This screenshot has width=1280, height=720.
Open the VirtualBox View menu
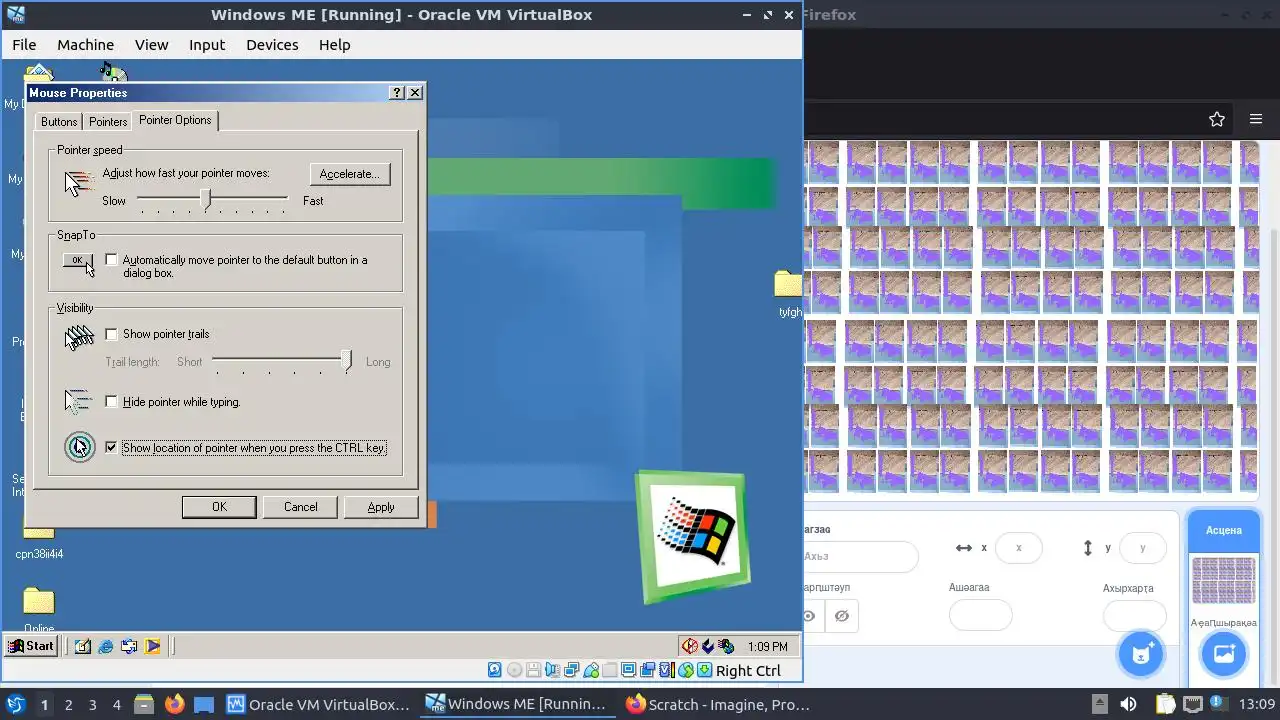(152, 45)
